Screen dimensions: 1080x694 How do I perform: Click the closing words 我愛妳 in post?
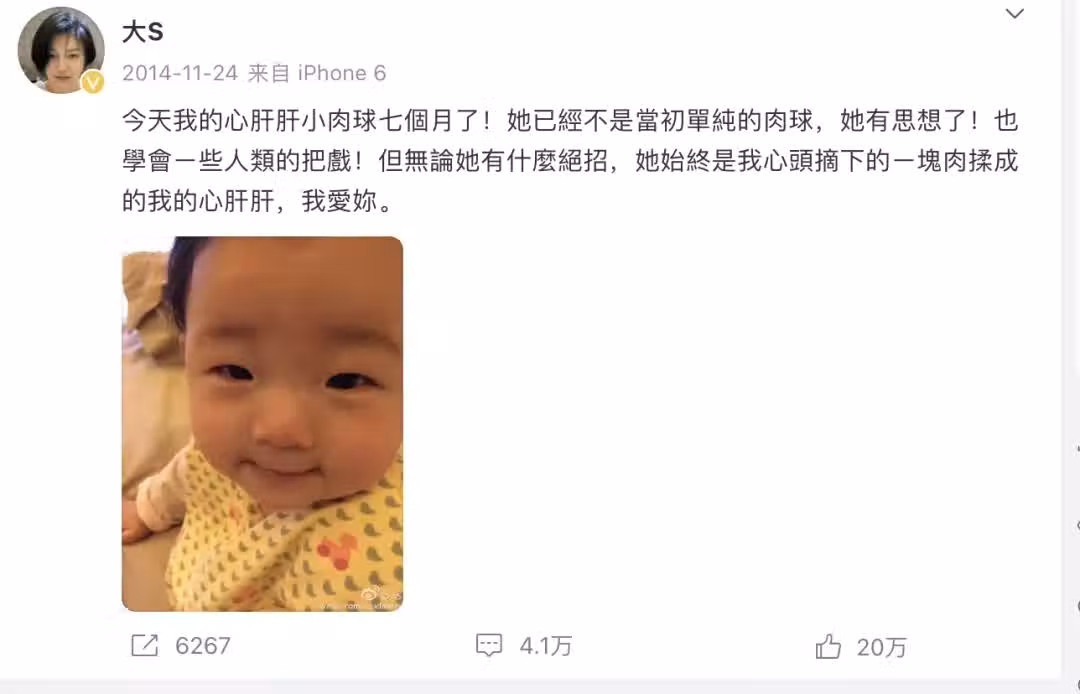tap(340, 202)
